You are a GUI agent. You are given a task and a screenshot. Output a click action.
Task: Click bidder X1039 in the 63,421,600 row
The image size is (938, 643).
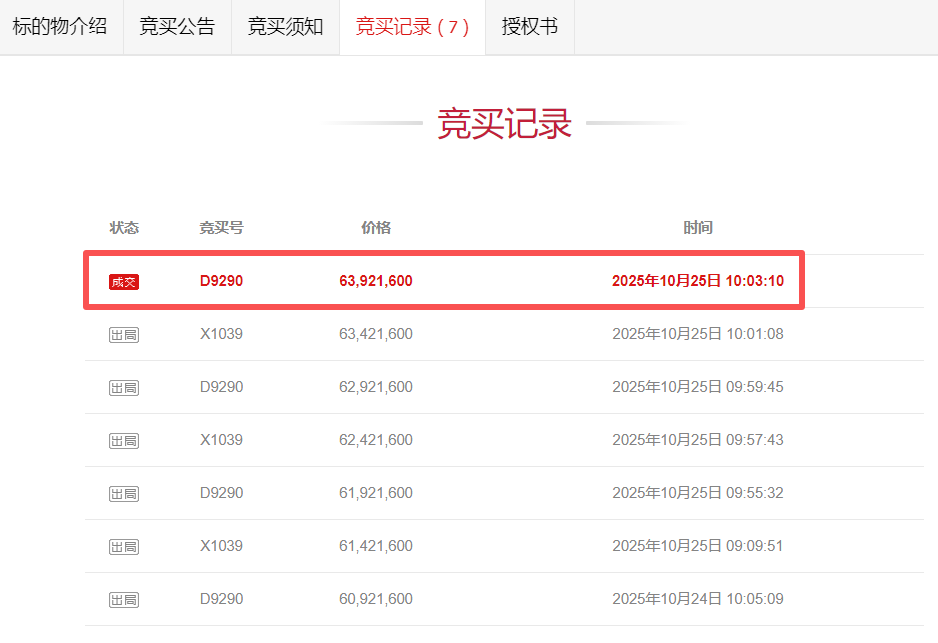[x=221, y=334]
